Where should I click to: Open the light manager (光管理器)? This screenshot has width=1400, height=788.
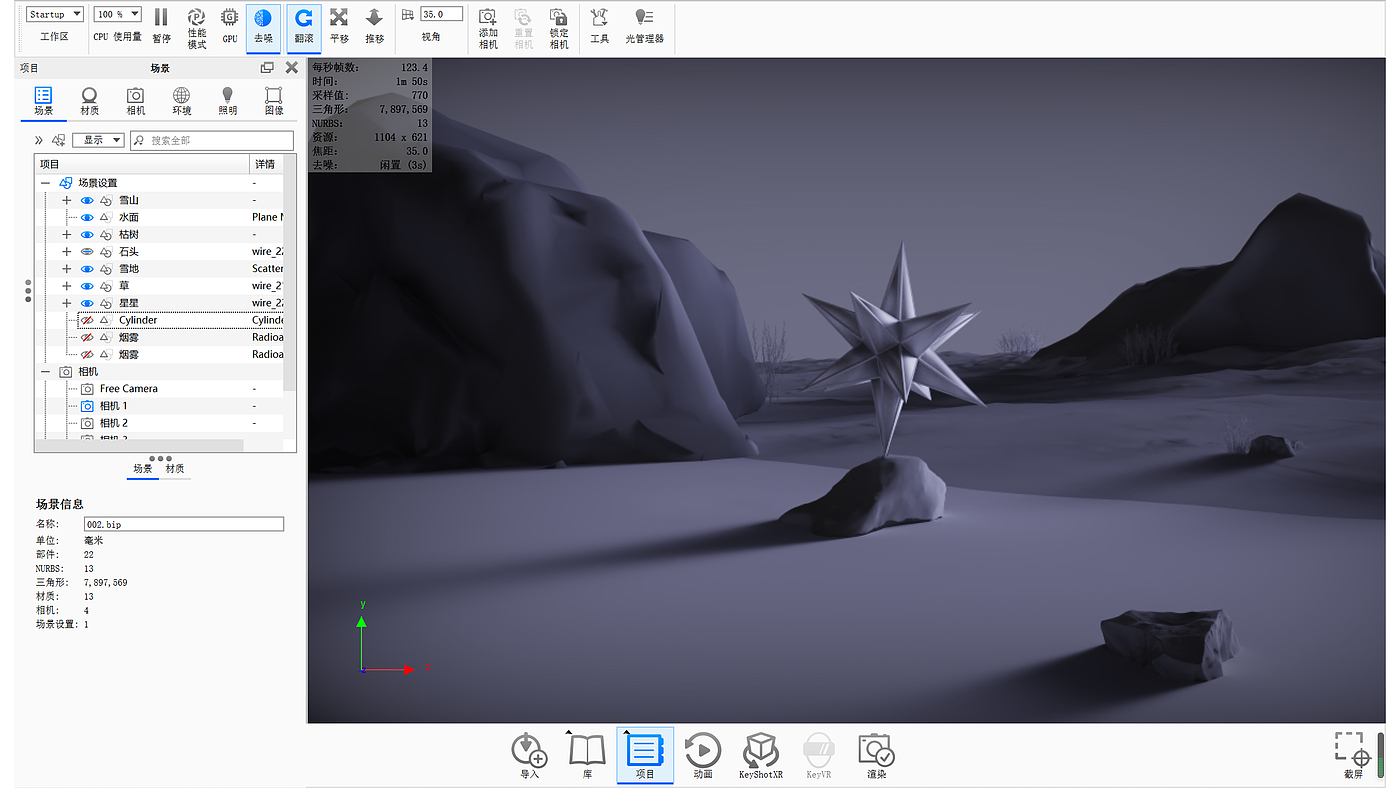[x=644, y=26]
